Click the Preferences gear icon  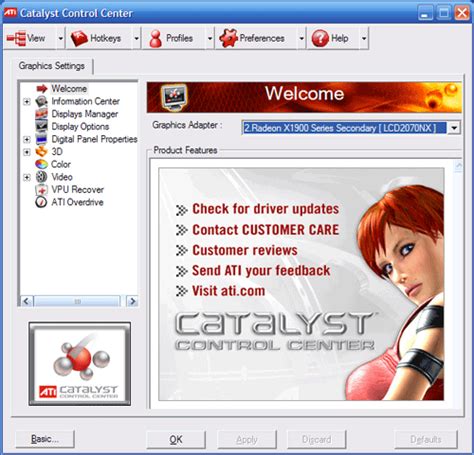coord(228,38)
